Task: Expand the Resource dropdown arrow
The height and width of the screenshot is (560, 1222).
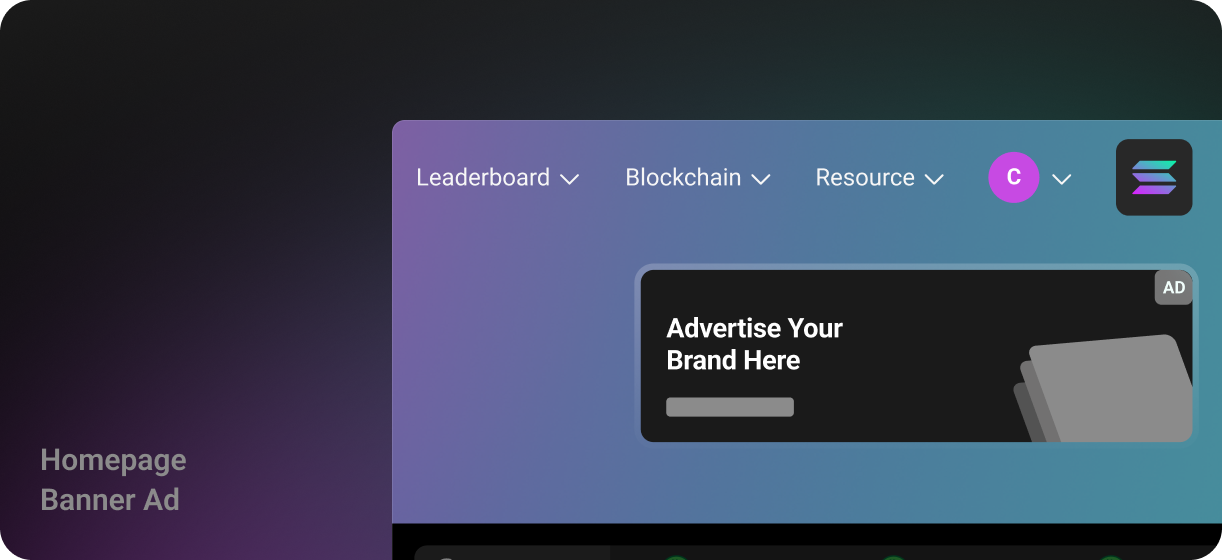Action: (x=934, y=179)
